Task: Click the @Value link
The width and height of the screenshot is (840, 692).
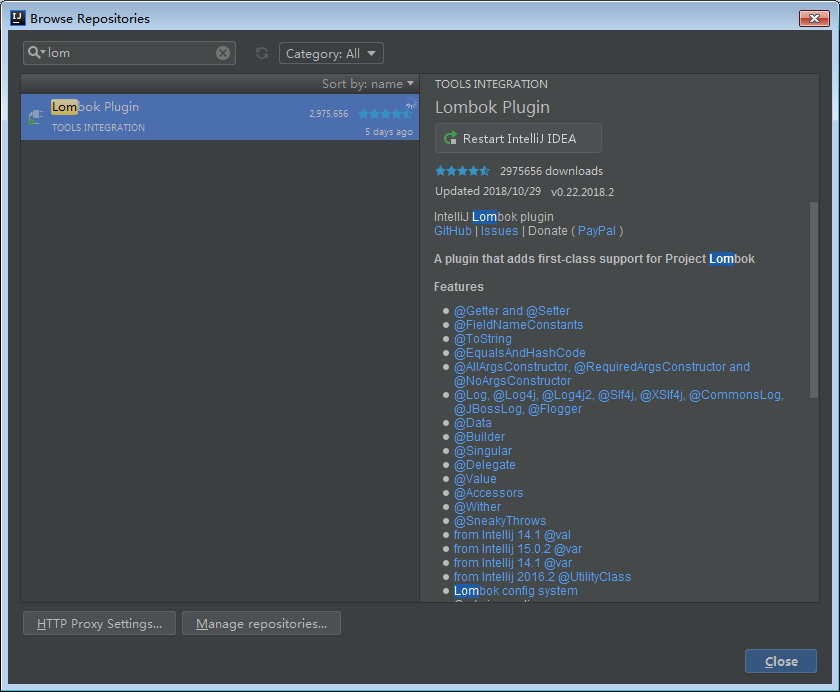Action: 475,478
